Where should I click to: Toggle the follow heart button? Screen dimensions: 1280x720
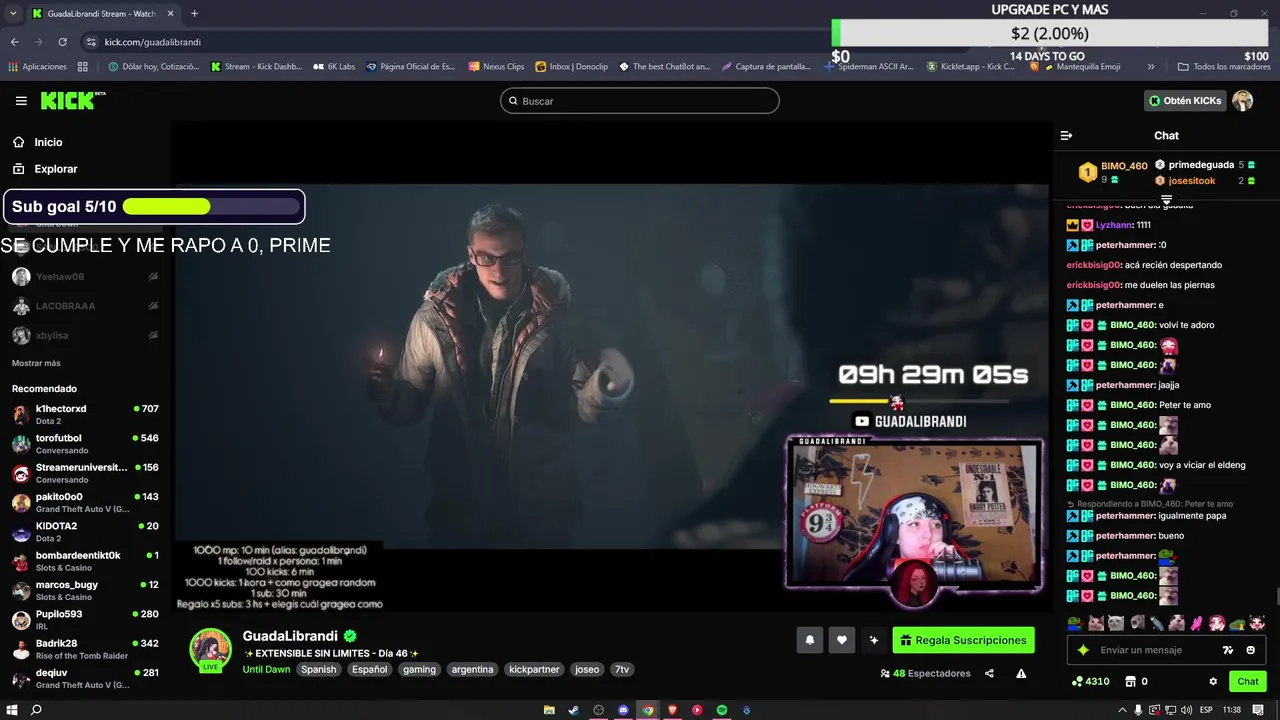(x=842, y=640)
